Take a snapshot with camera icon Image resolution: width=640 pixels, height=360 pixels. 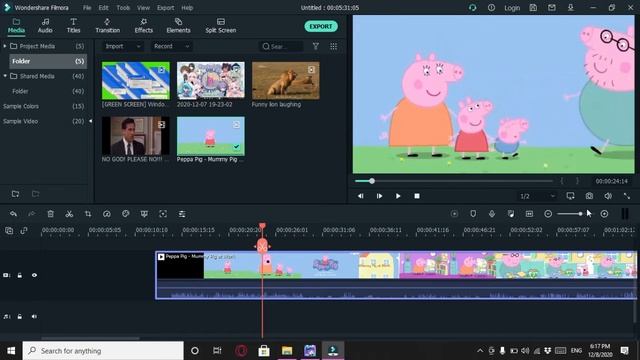589,196
